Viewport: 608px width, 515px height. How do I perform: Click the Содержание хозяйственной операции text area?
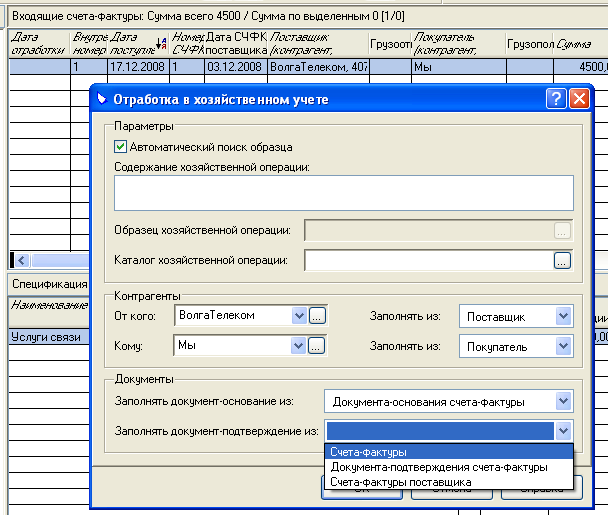[344, 193]
